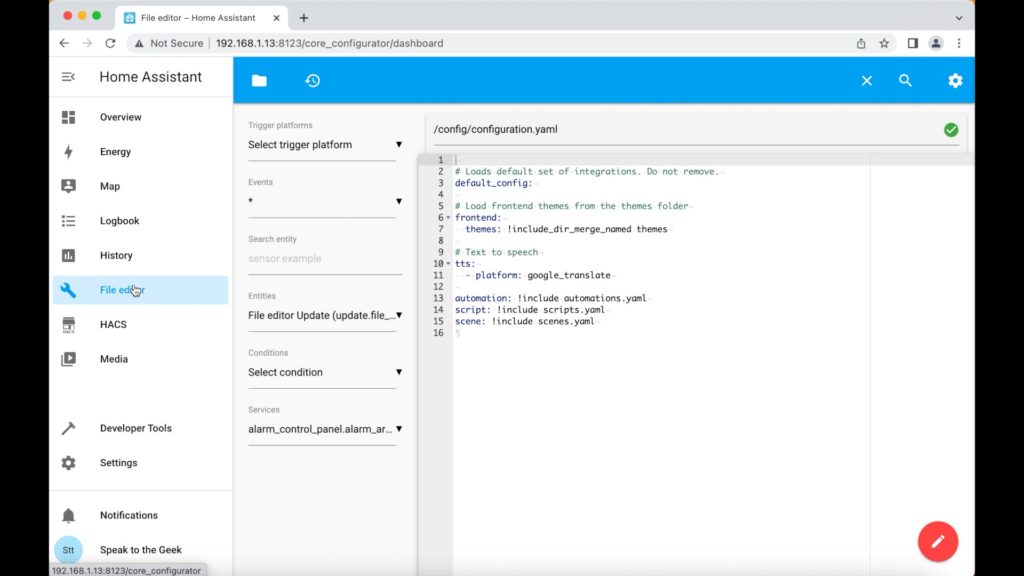This screenshot has width=1024, height=576.
Task: Click the scene: !include scenes.yaml line
Action: click(524, 321)
